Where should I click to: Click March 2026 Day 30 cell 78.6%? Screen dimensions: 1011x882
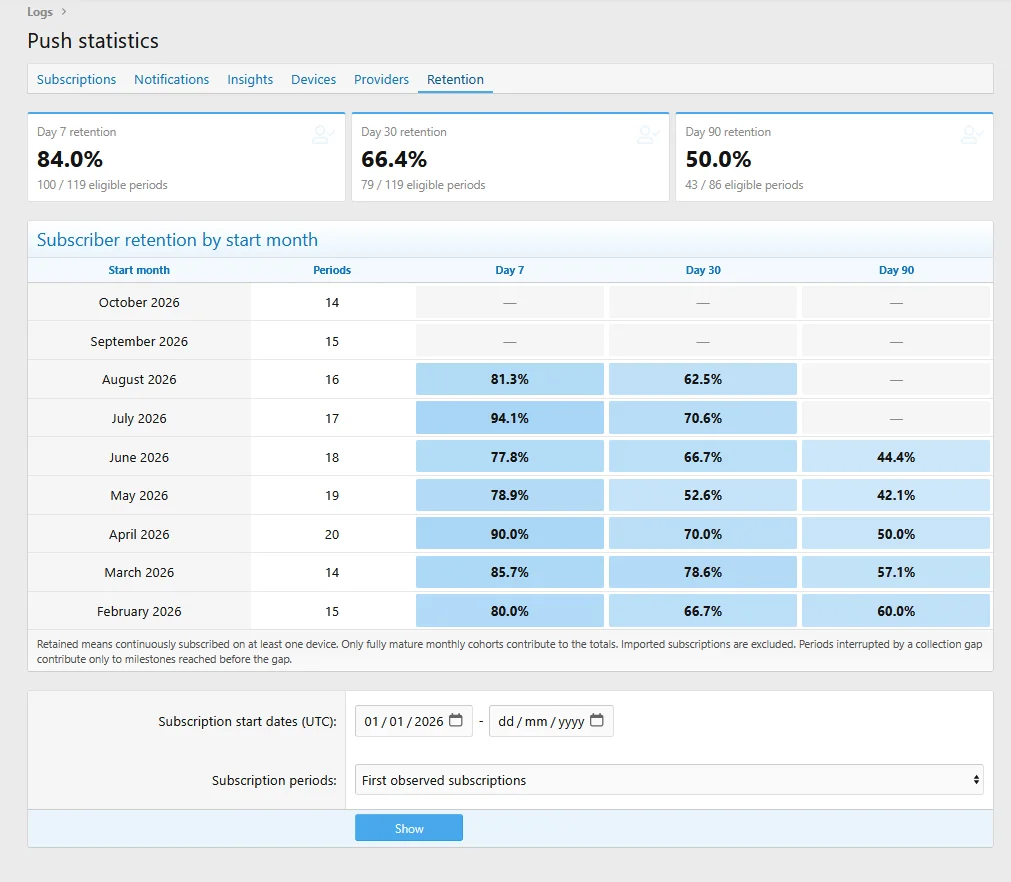[x=703, y=572]
